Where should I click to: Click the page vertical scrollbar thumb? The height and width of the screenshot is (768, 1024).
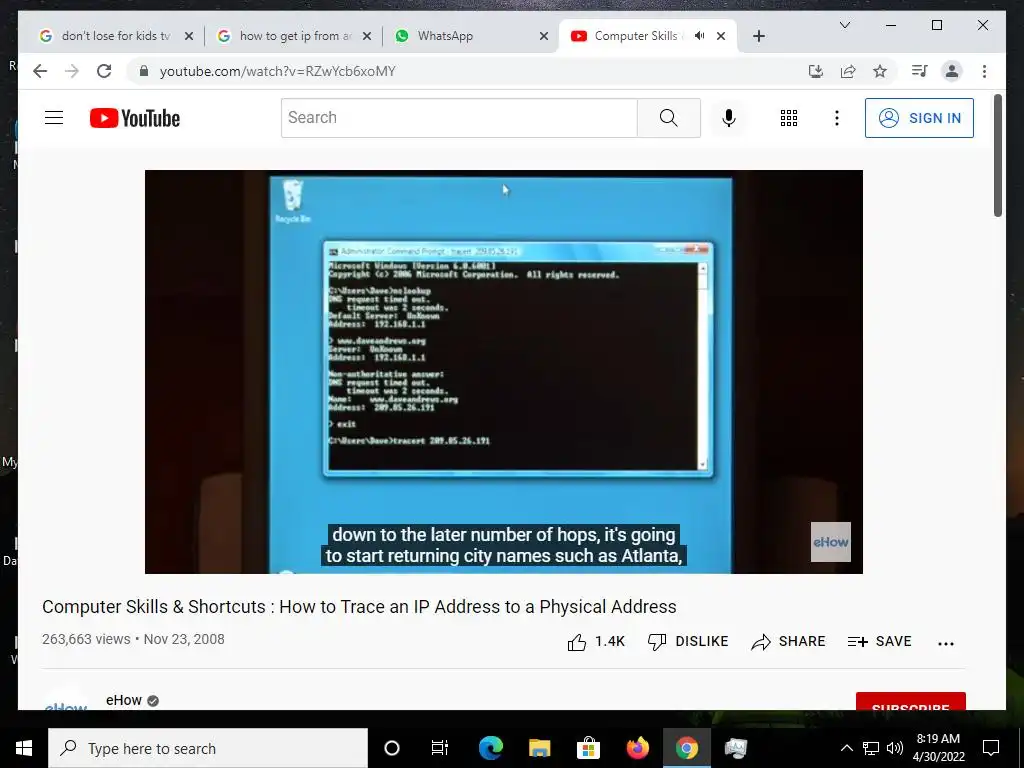(997, 155)
